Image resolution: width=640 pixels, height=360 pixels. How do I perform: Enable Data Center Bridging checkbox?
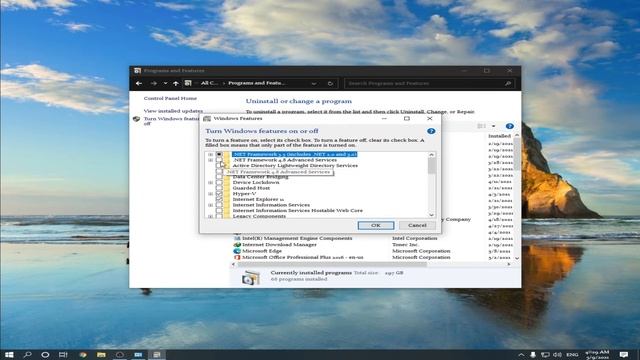[219, 177]
